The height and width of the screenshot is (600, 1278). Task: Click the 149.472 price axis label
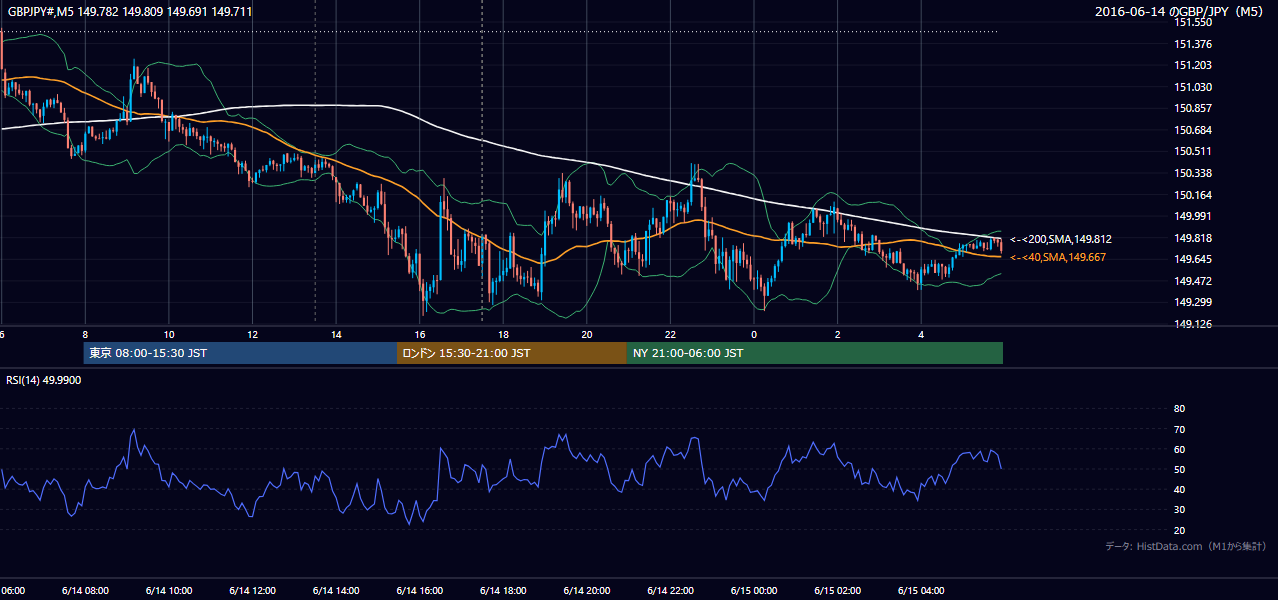tap(1193, 281)
